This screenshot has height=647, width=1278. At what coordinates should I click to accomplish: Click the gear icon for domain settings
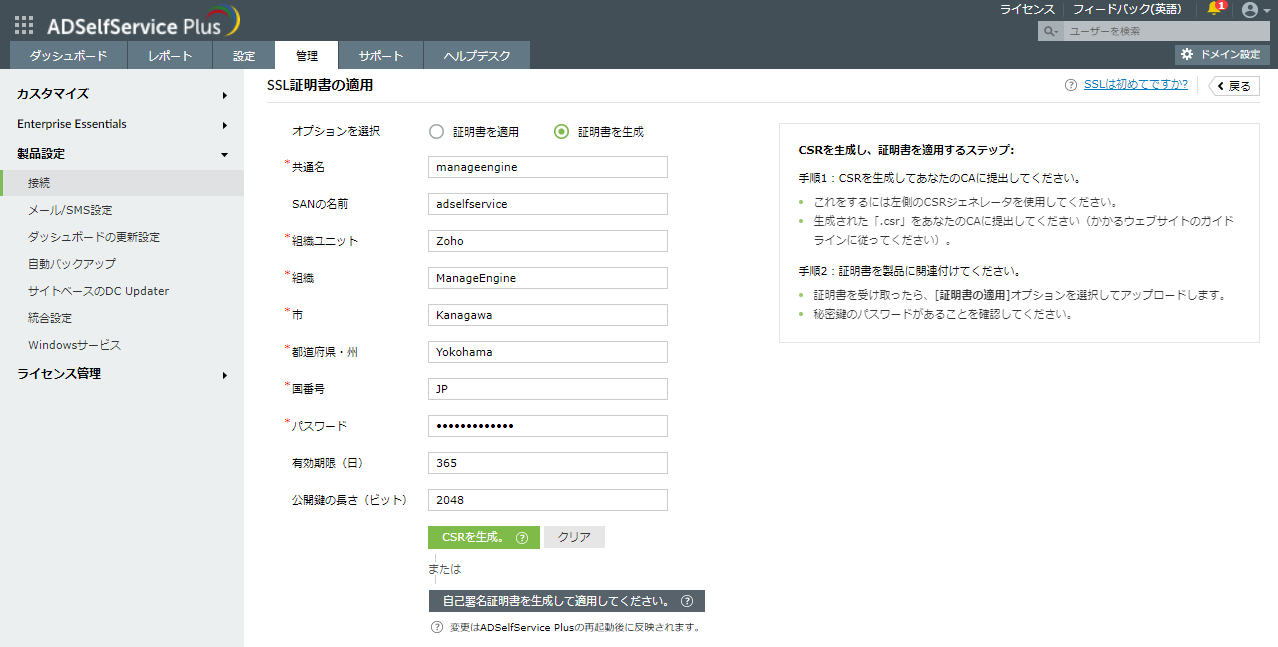tap(1187, 54)
